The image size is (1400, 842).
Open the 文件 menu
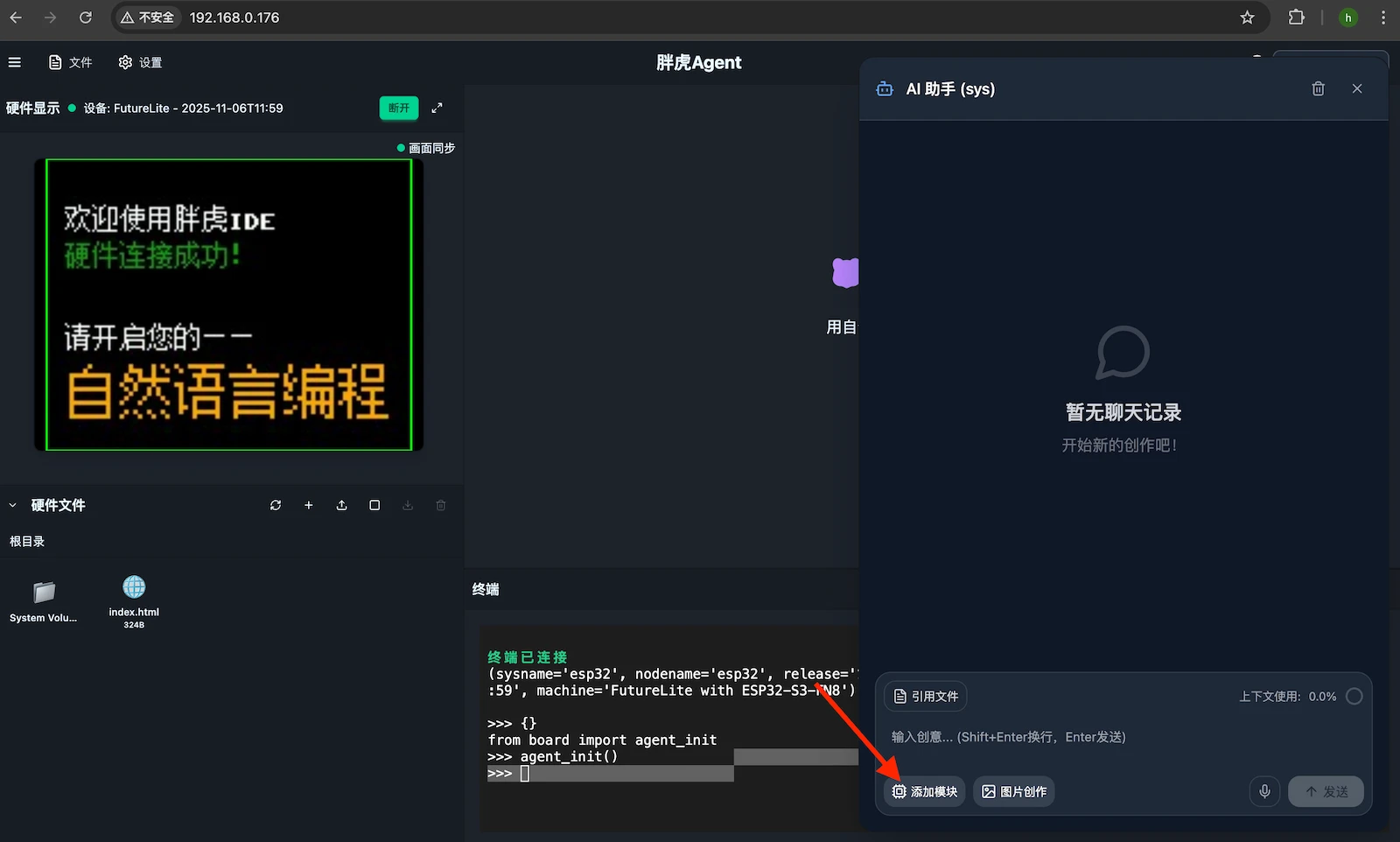pos(71,62)
